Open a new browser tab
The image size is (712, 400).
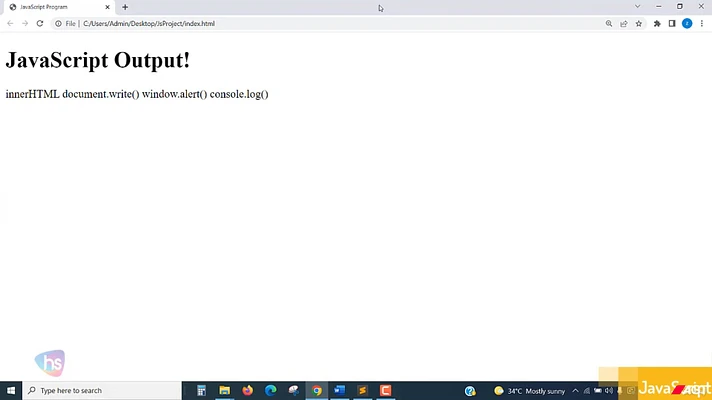(125, 7)
